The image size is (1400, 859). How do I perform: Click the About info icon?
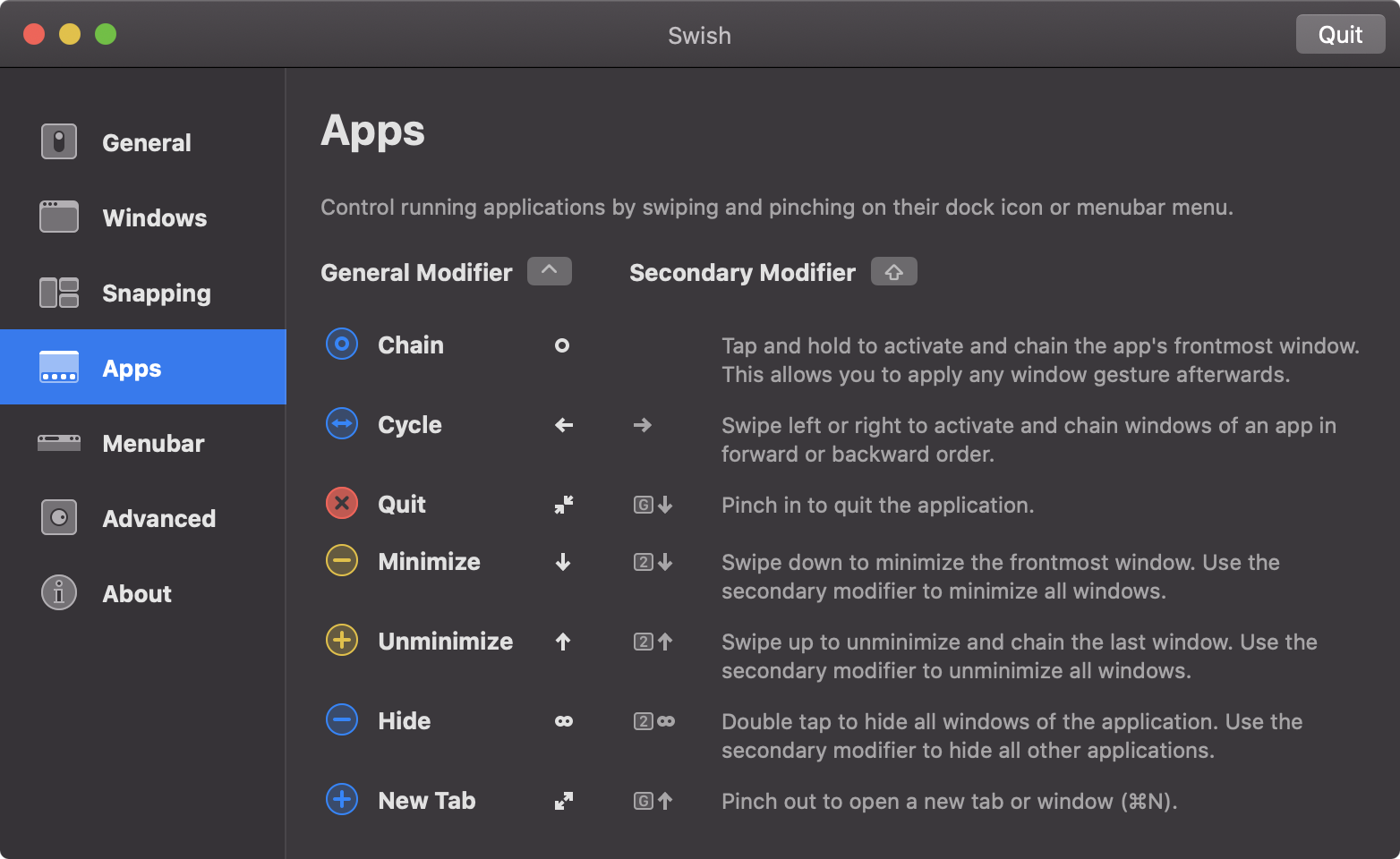[x=59, y=593]
